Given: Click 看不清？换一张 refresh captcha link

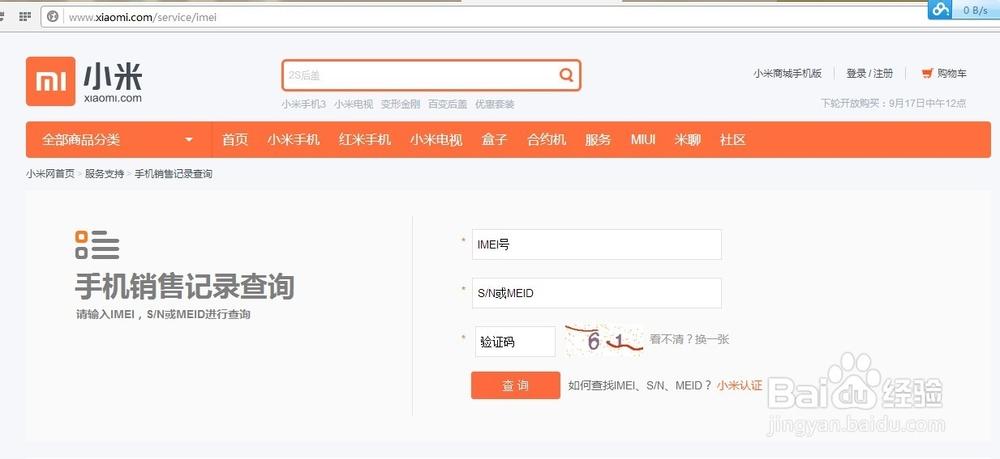Looking at the screenshot, I should pyautogui.click(x=689, y=339).
